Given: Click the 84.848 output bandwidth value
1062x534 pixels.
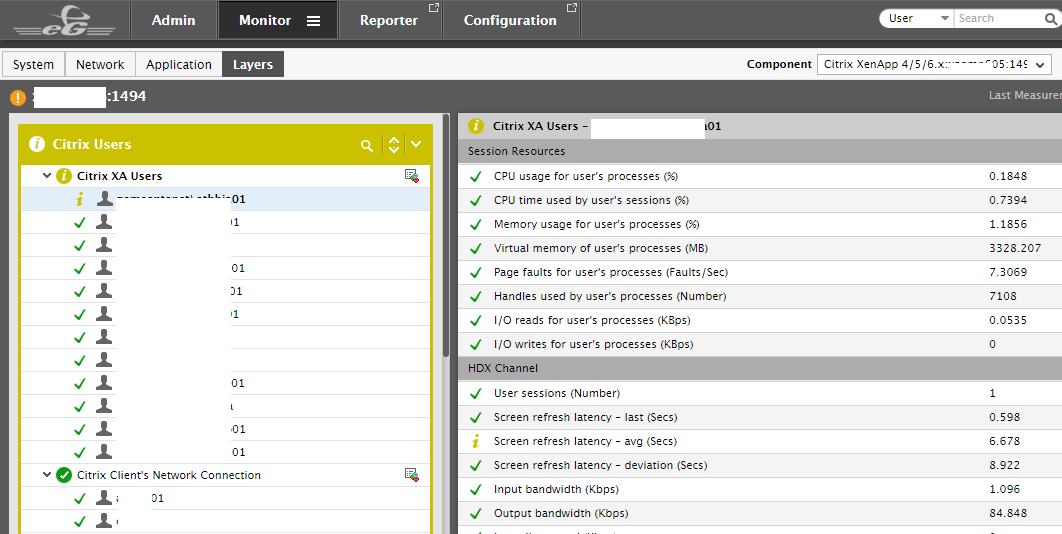Looking at the screenshot, I should click(1008, 513).
